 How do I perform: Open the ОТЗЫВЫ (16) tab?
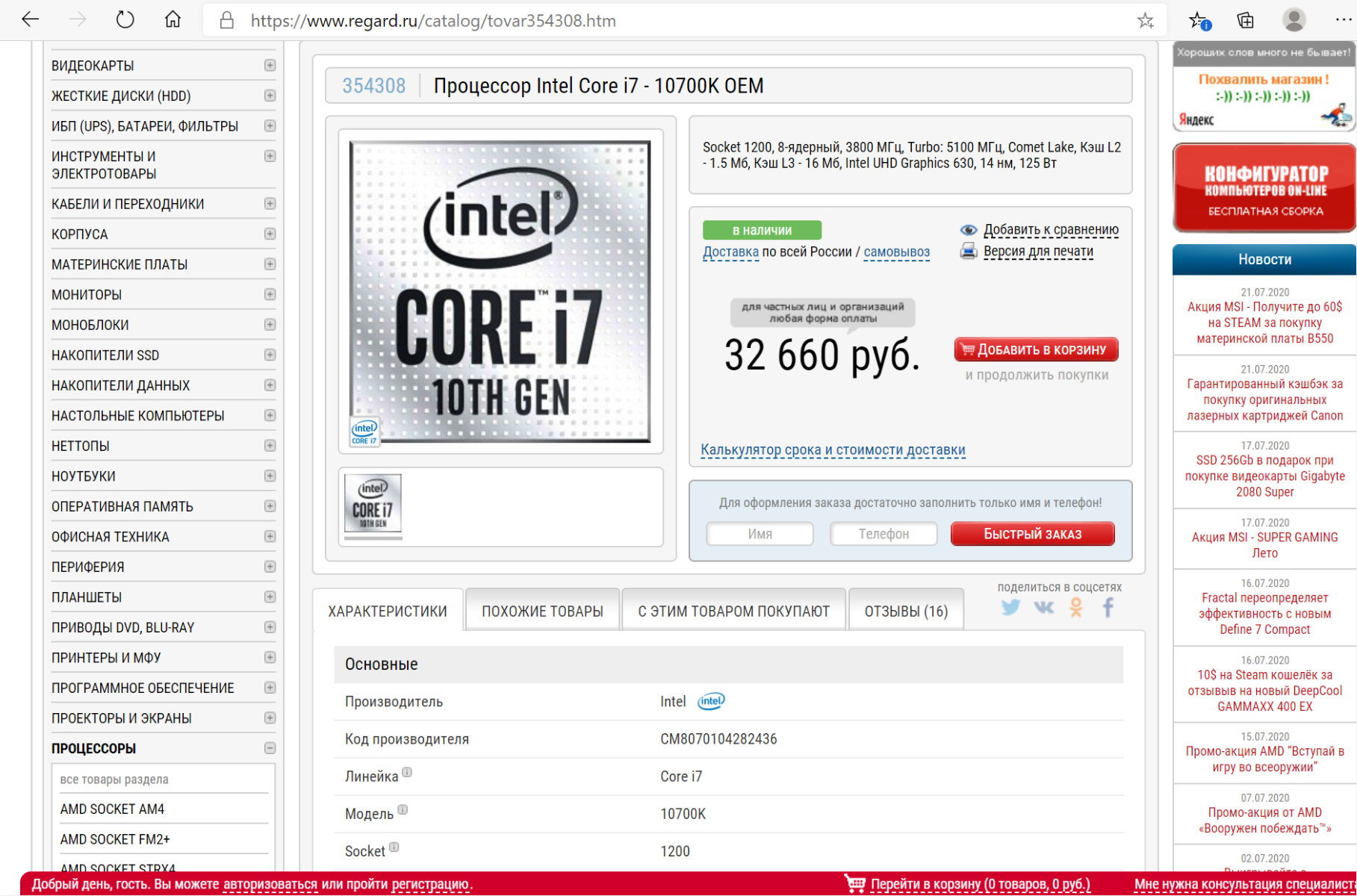point(906,611)
